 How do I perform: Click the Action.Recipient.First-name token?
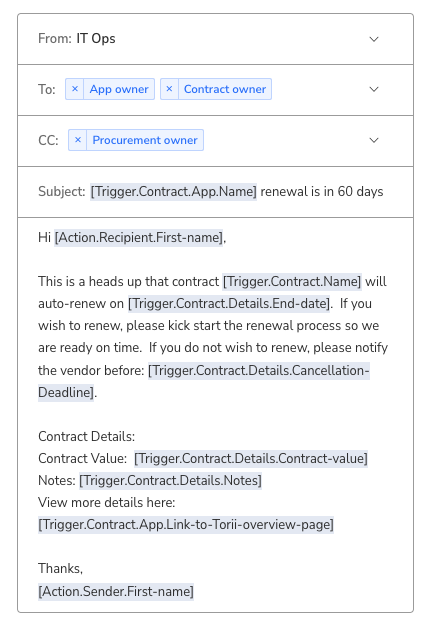[x=139, y=238]
